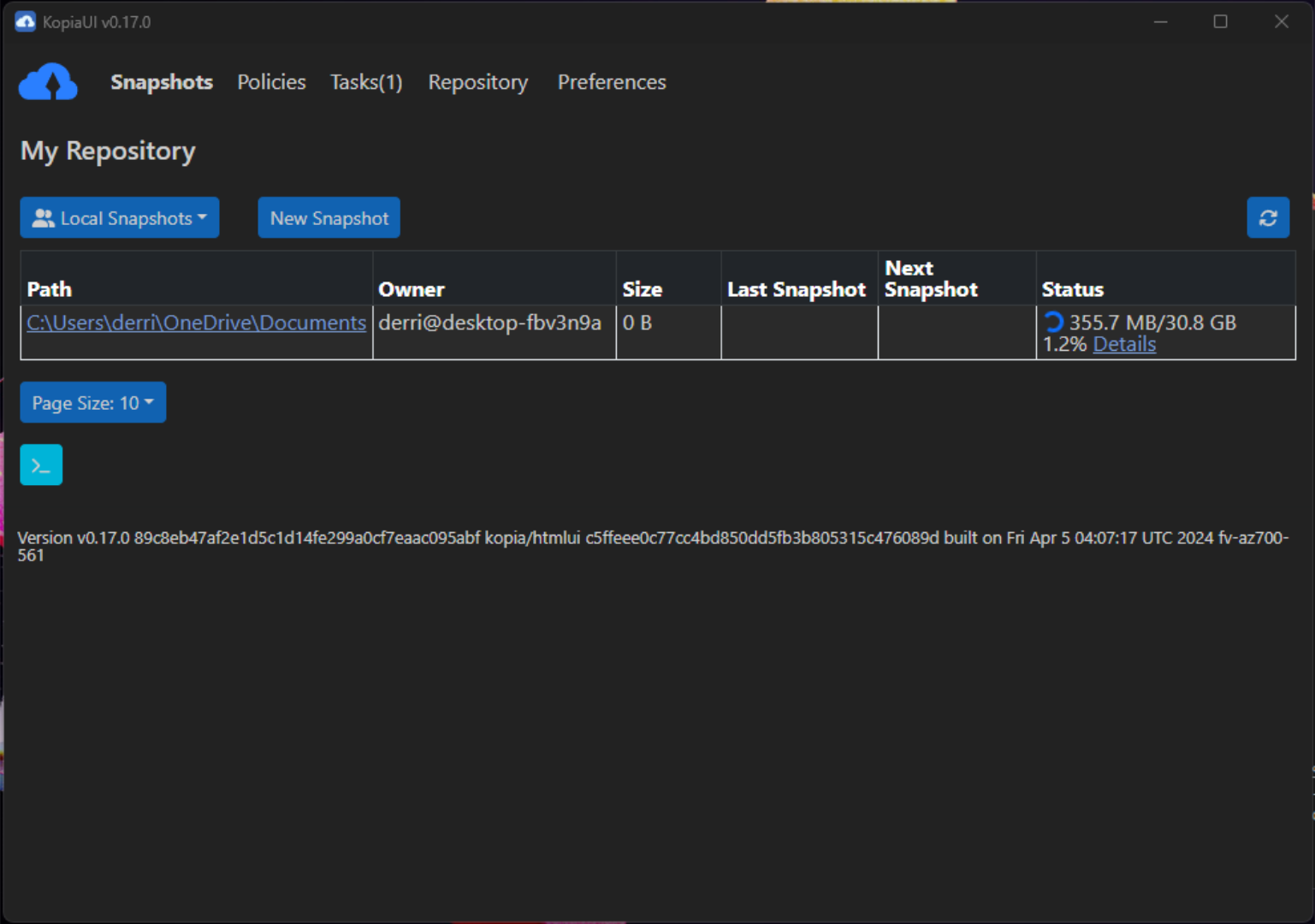The width and height of the screenshot is (1315, 924).
Task: Open the Tasks(1) tab
Action: click(366, 82)
